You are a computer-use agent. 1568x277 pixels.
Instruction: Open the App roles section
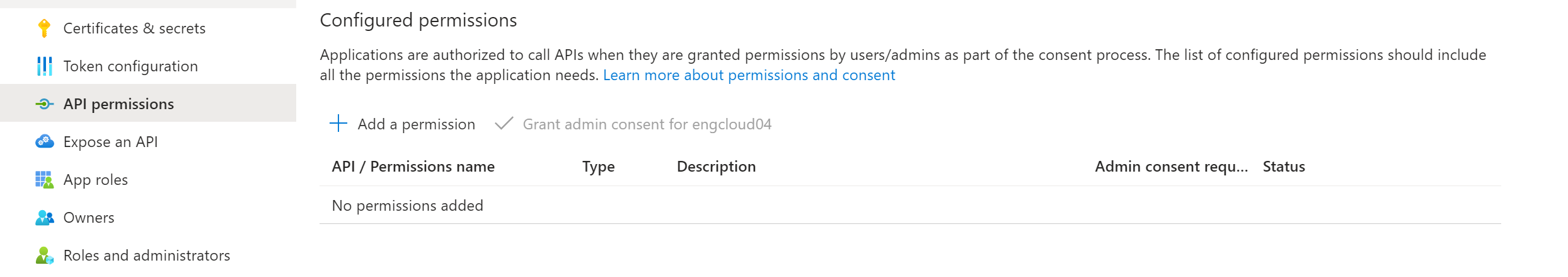96,180
